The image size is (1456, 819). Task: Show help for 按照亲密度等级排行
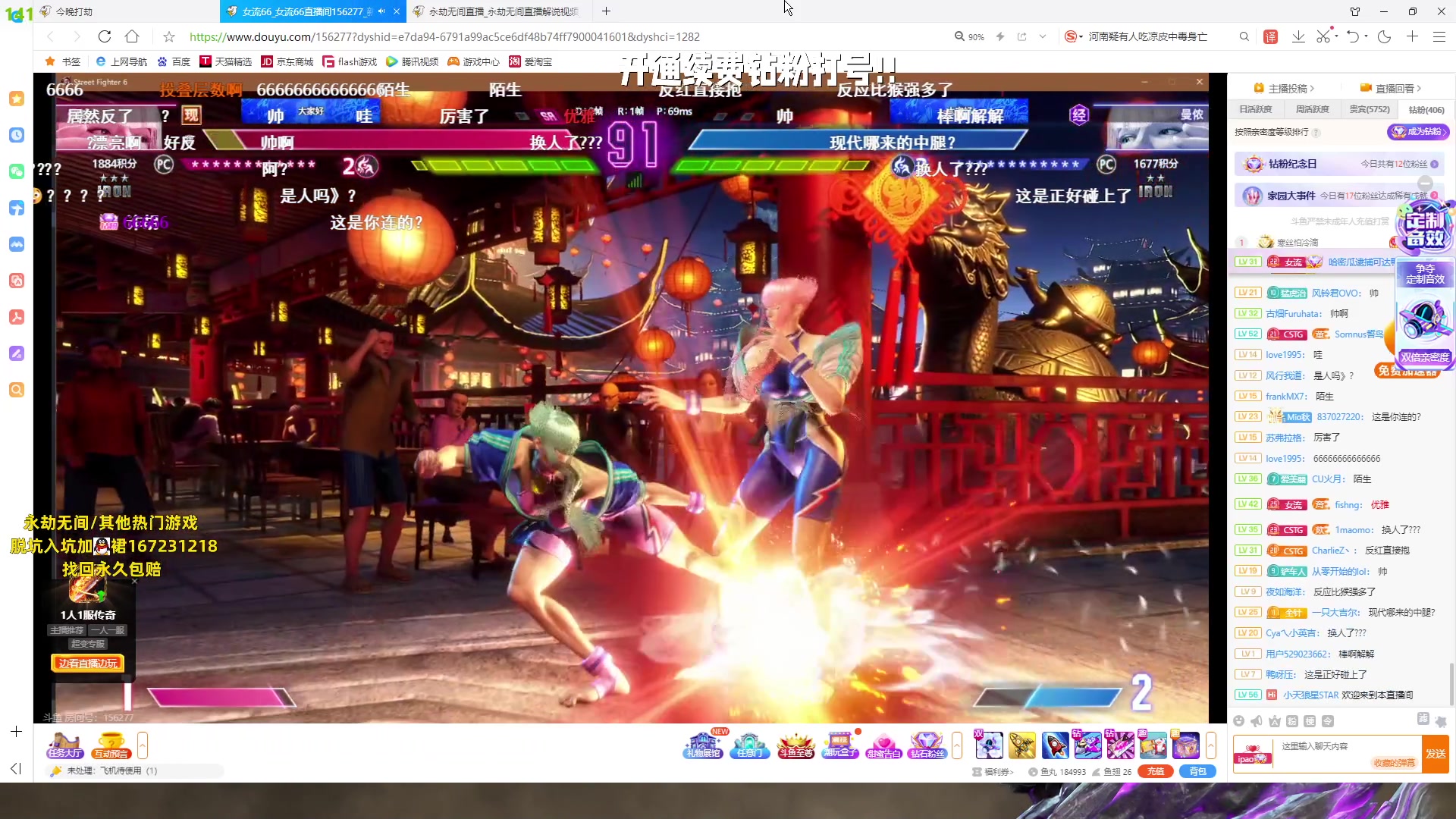point(1316,132)
